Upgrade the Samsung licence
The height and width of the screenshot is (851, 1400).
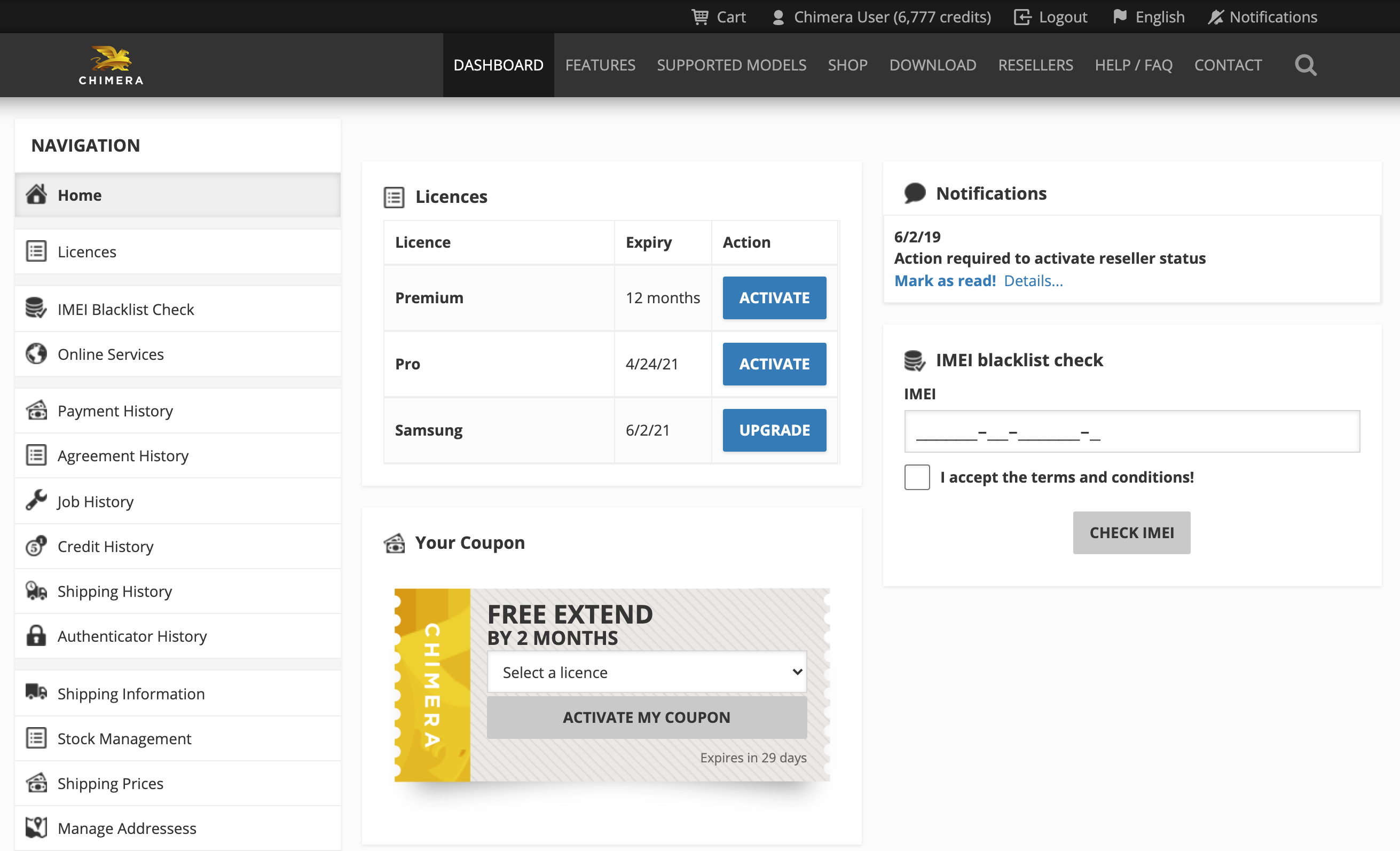774,430
